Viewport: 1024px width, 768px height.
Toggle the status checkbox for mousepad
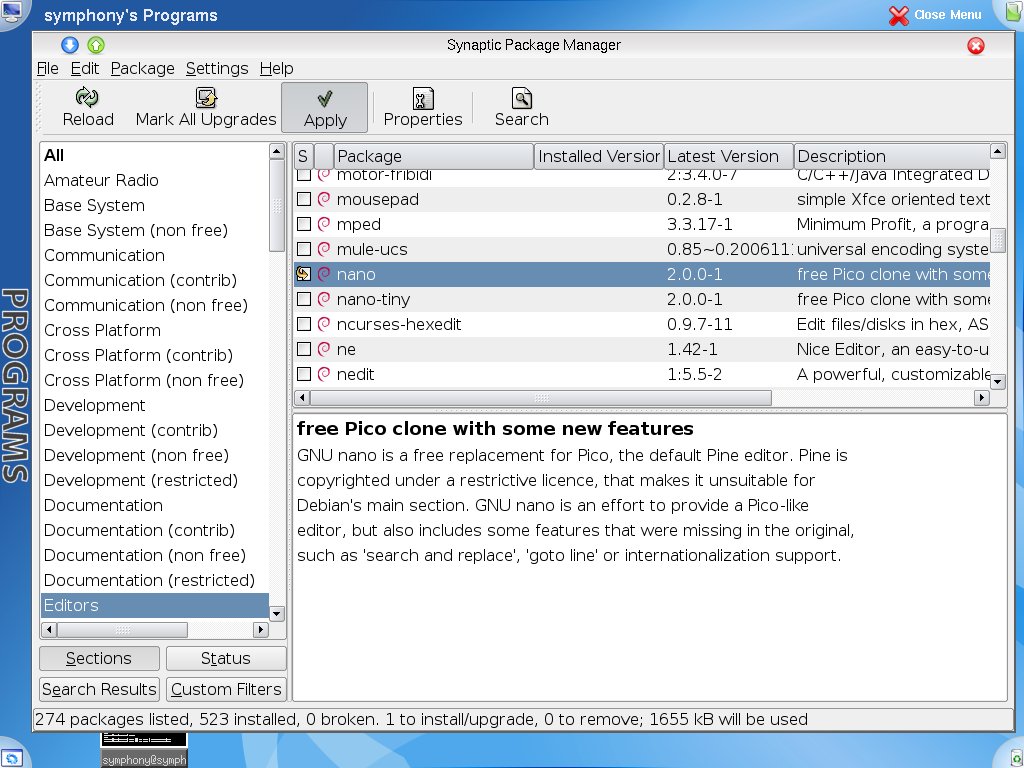(304, 199)
